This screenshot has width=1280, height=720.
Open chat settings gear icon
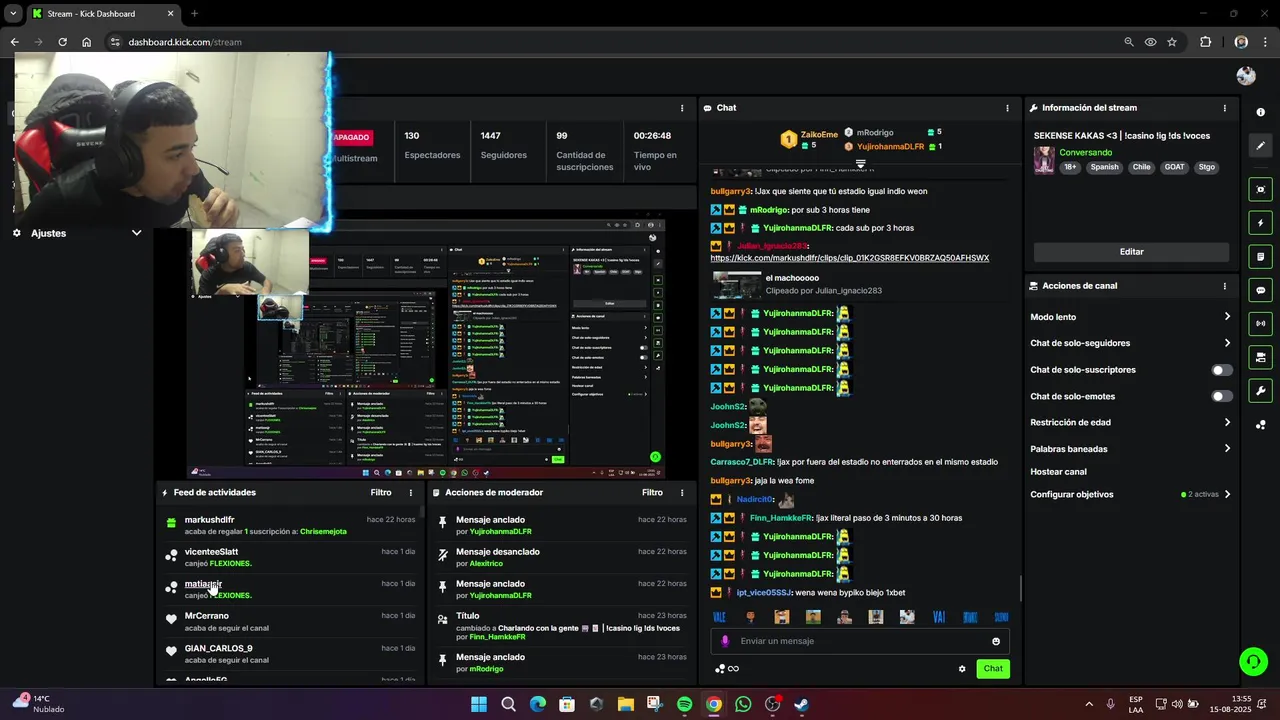962,669
